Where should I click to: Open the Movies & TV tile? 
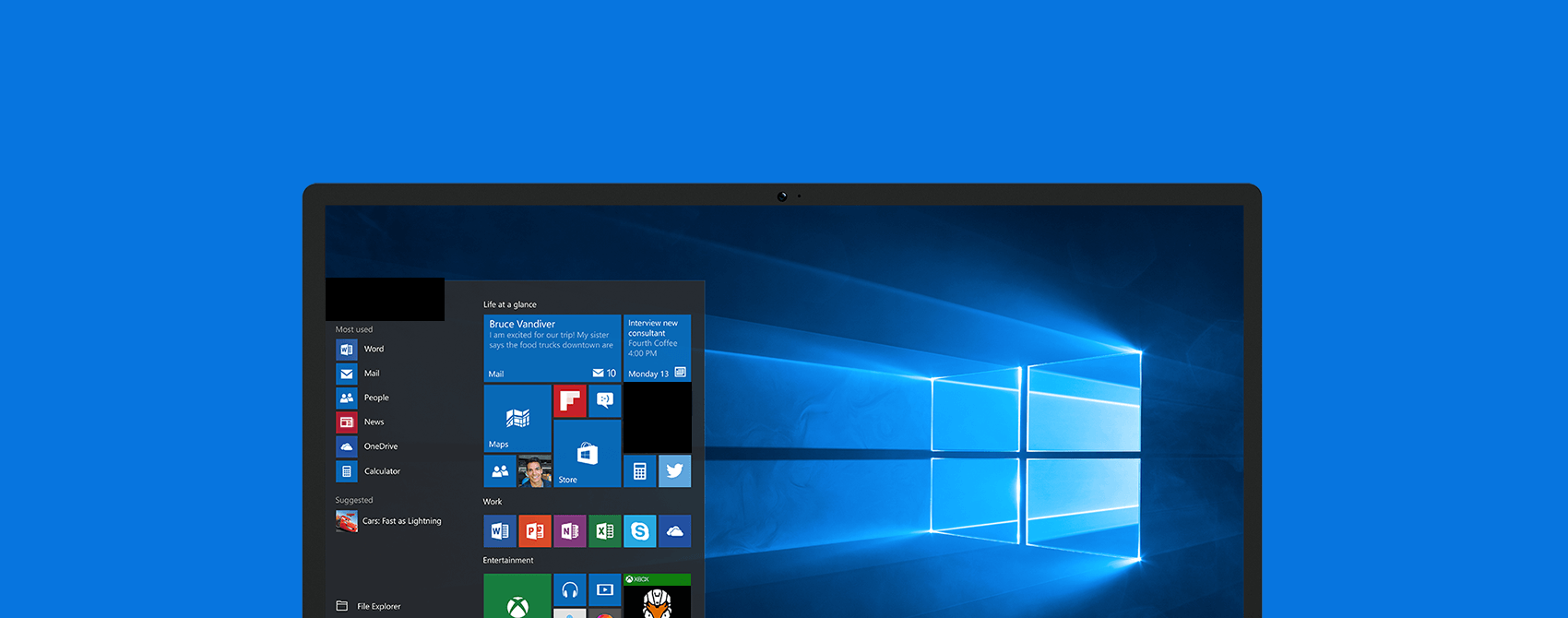click(605, 589)
